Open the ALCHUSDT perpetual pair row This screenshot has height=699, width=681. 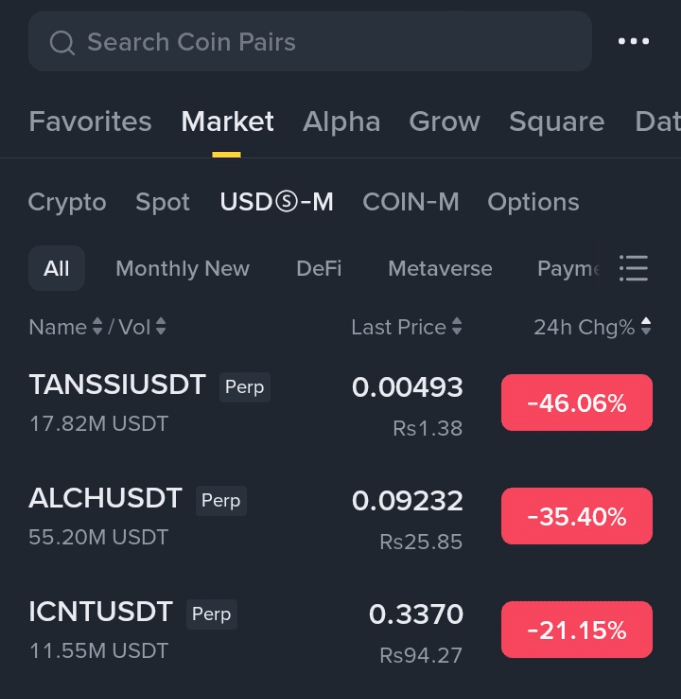340,516
